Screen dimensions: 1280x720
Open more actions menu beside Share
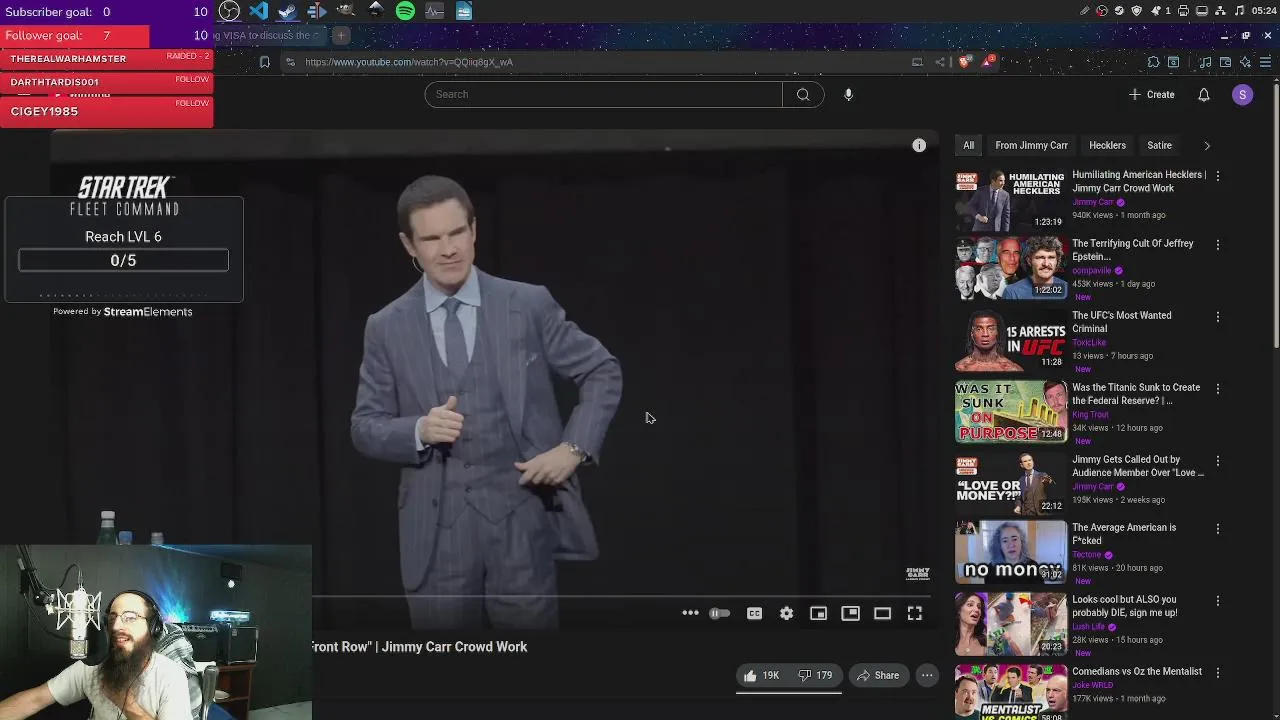[927, 675]
